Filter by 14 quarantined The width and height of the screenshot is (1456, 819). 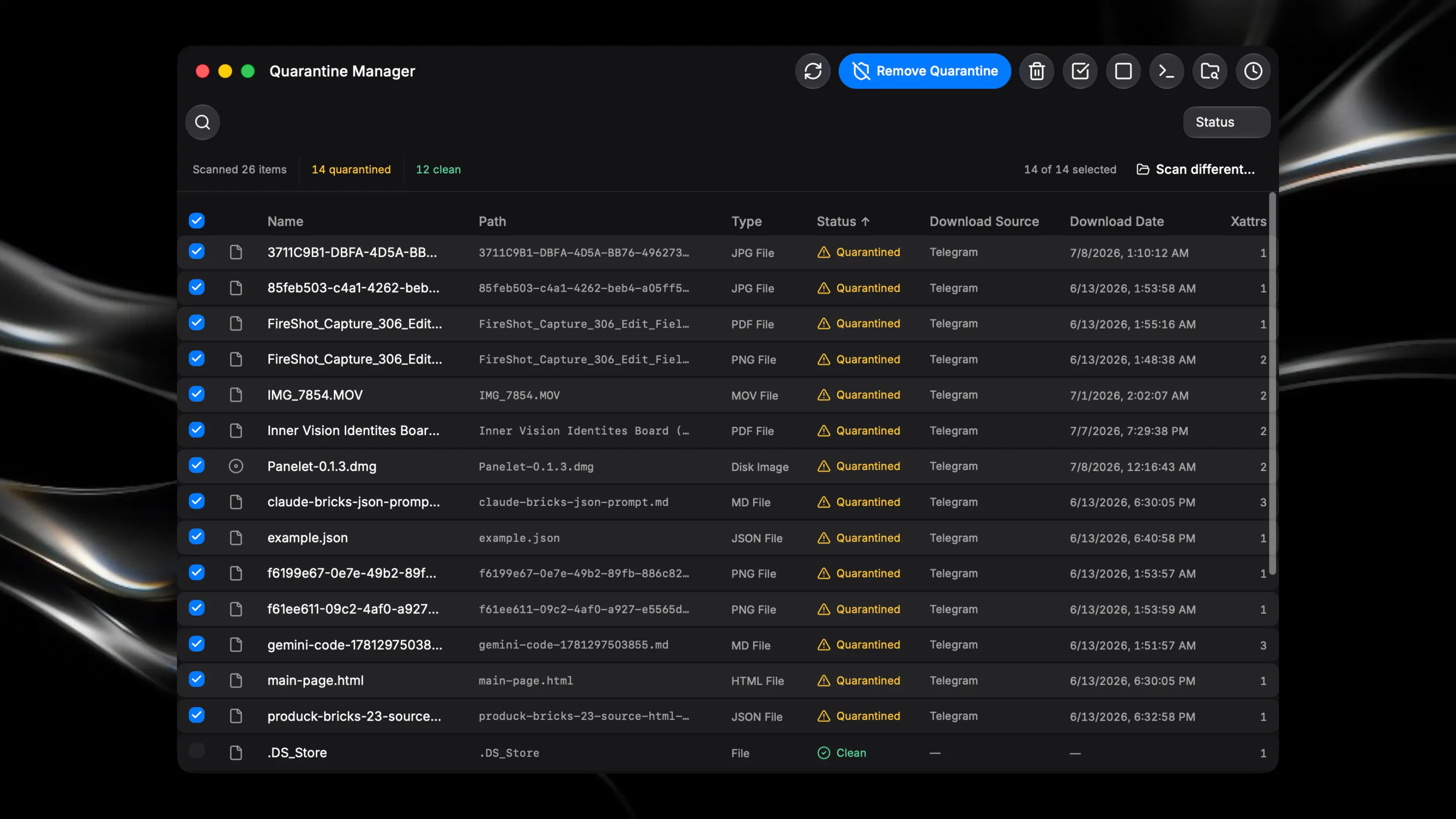click(x=351, y=170)
